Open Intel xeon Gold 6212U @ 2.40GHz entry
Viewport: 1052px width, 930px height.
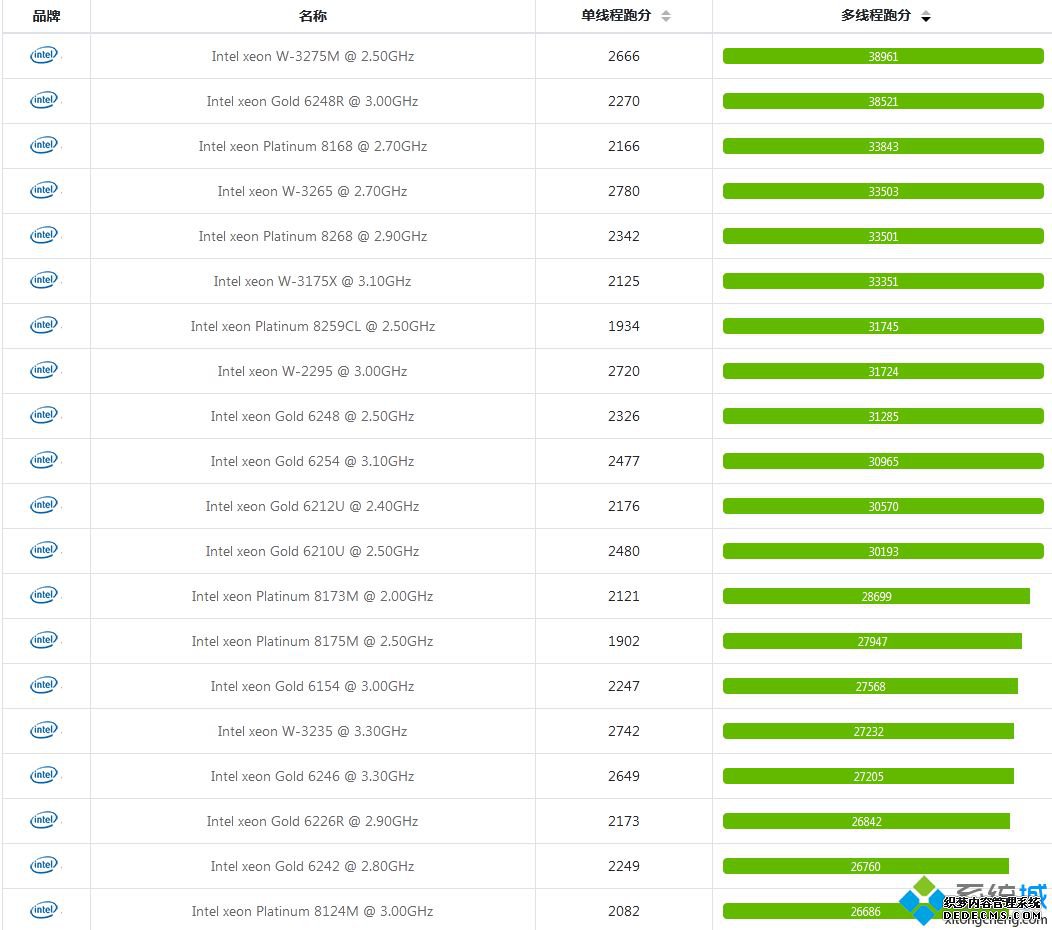(x=313, y=506)
